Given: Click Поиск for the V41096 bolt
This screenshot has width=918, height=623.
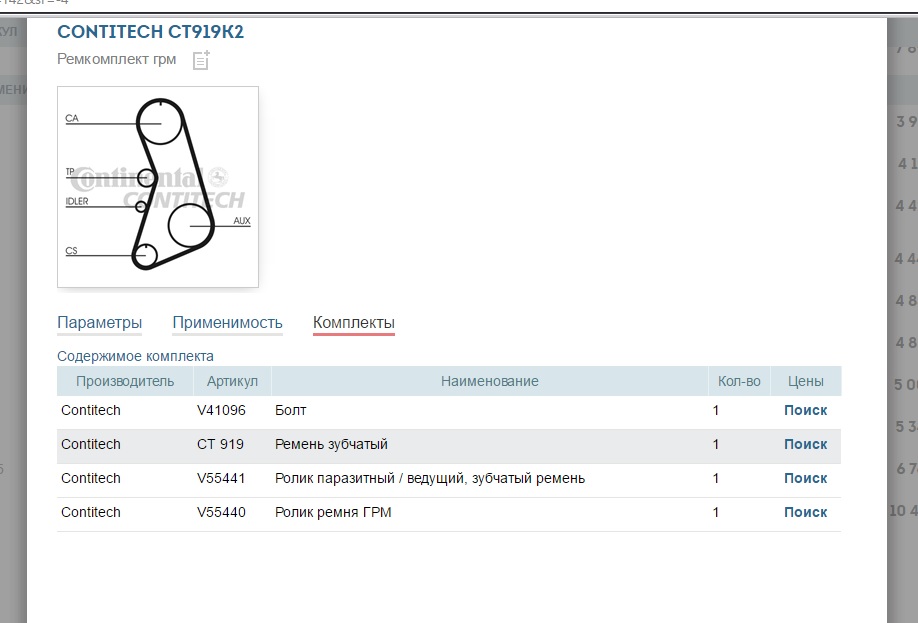Looking at the screenshot, I should coord(806,410).
